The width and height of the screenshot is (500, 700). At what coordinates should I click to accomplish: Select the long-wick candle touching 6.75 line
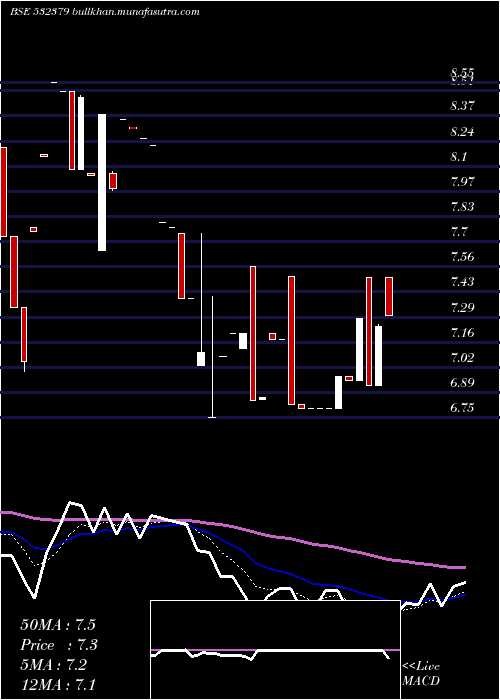click(x=212, y=357)
